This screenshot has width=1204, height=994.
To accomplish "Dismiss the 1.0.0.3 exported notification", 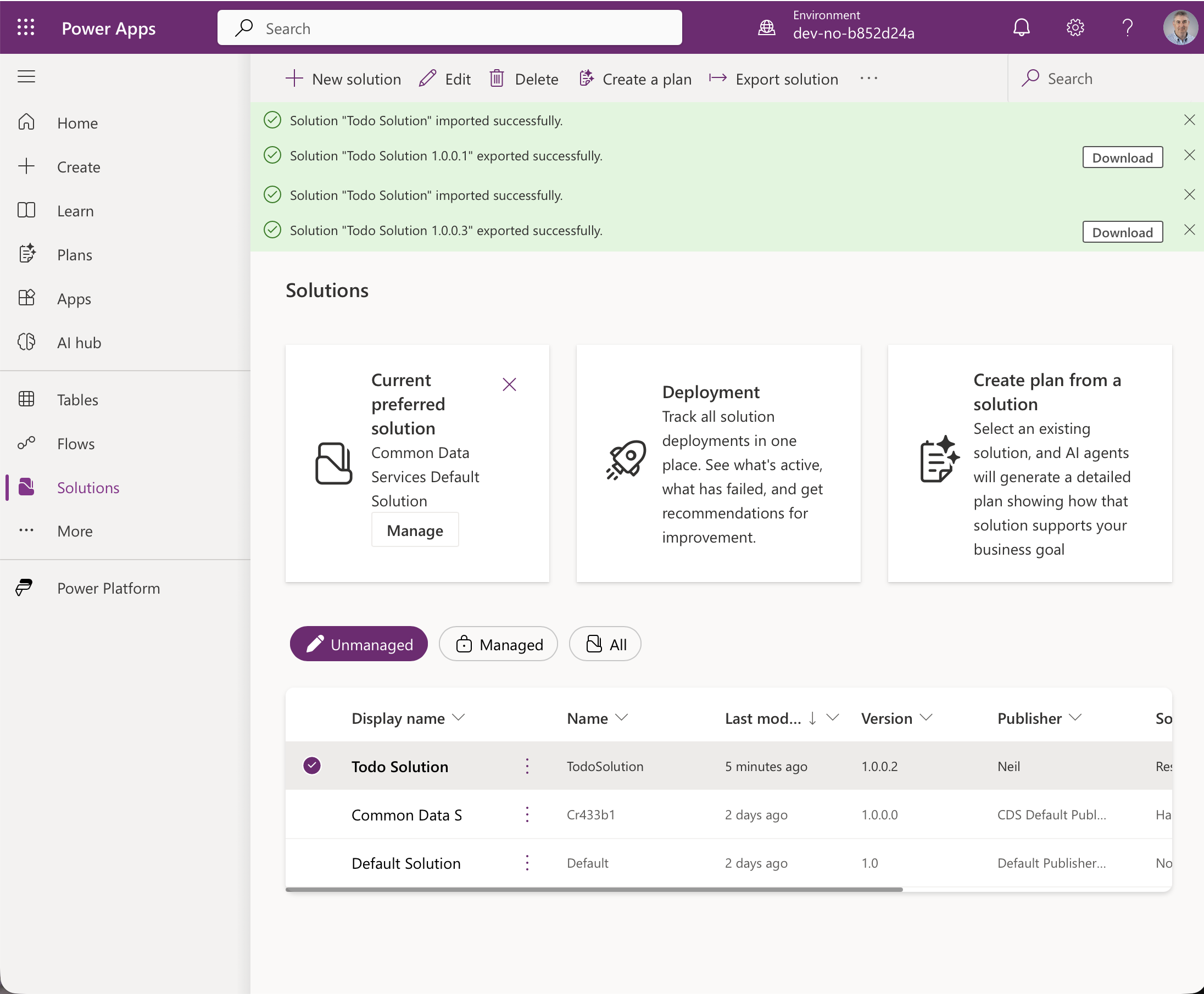I will point(1189,230).
